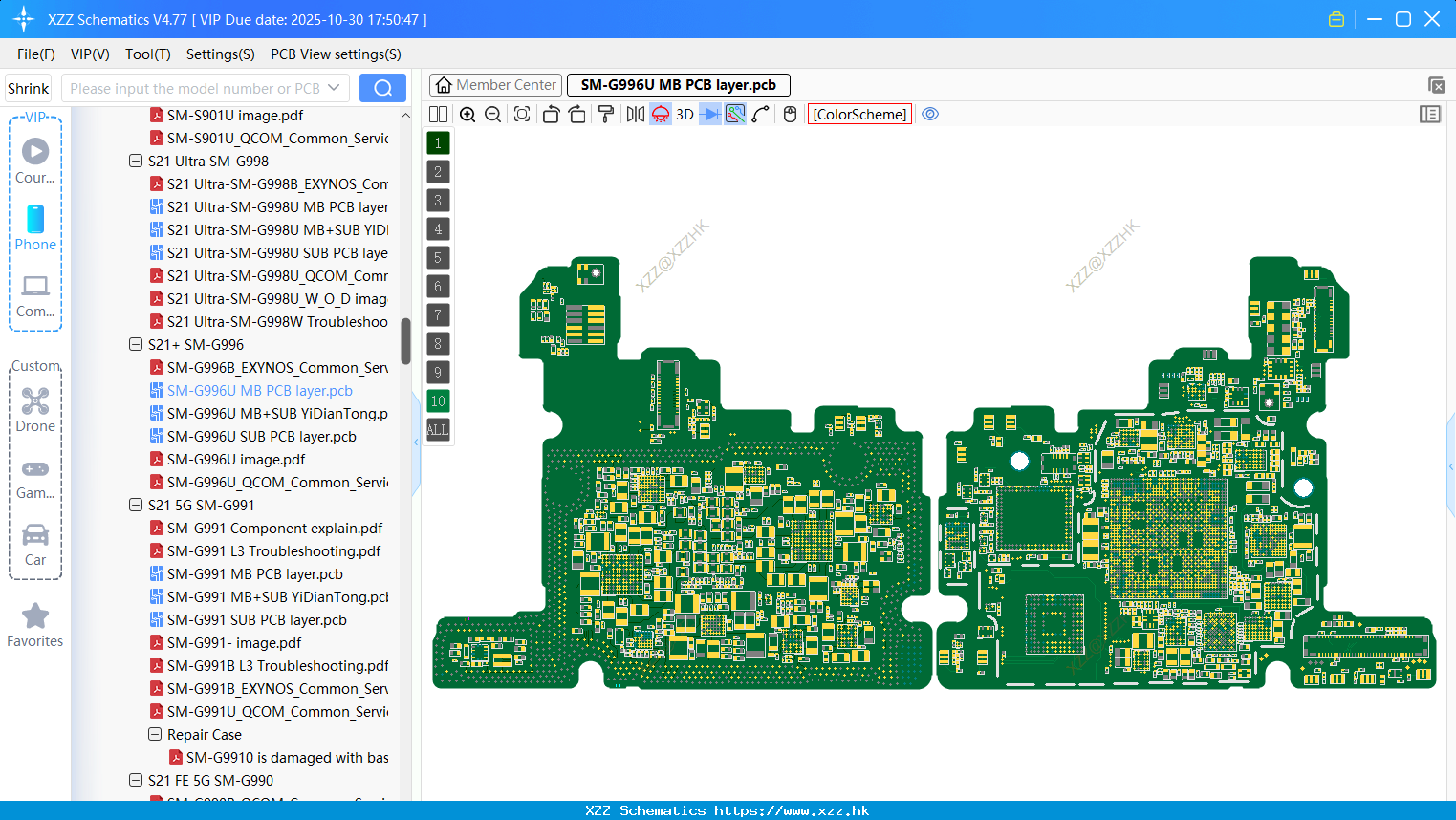Toggle the split view panel icon
Viewport: 1456px width, 820px height.
pyautogui.click(x=438, y=114)
